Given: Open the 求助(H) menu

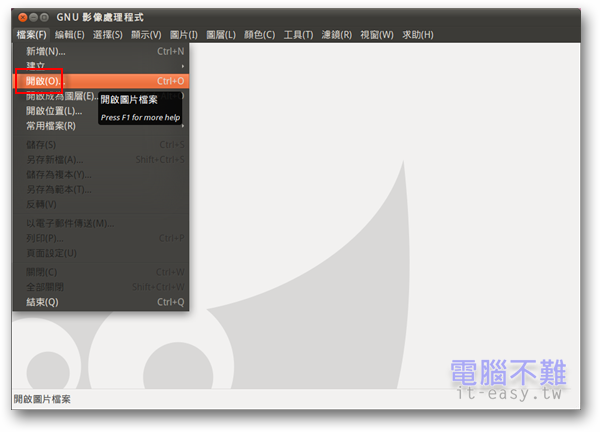Looking at the screenshot, I should pyautogui.click(x=417, y=35).
